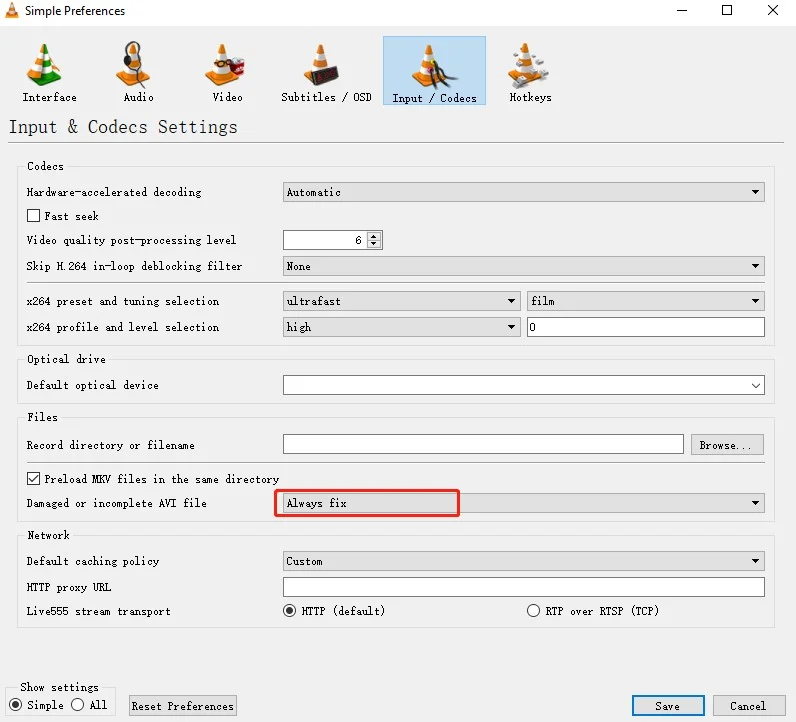Select RTP over RTSP (TCP) transport
Screen dimensions: 796x722
pos(533,610)
